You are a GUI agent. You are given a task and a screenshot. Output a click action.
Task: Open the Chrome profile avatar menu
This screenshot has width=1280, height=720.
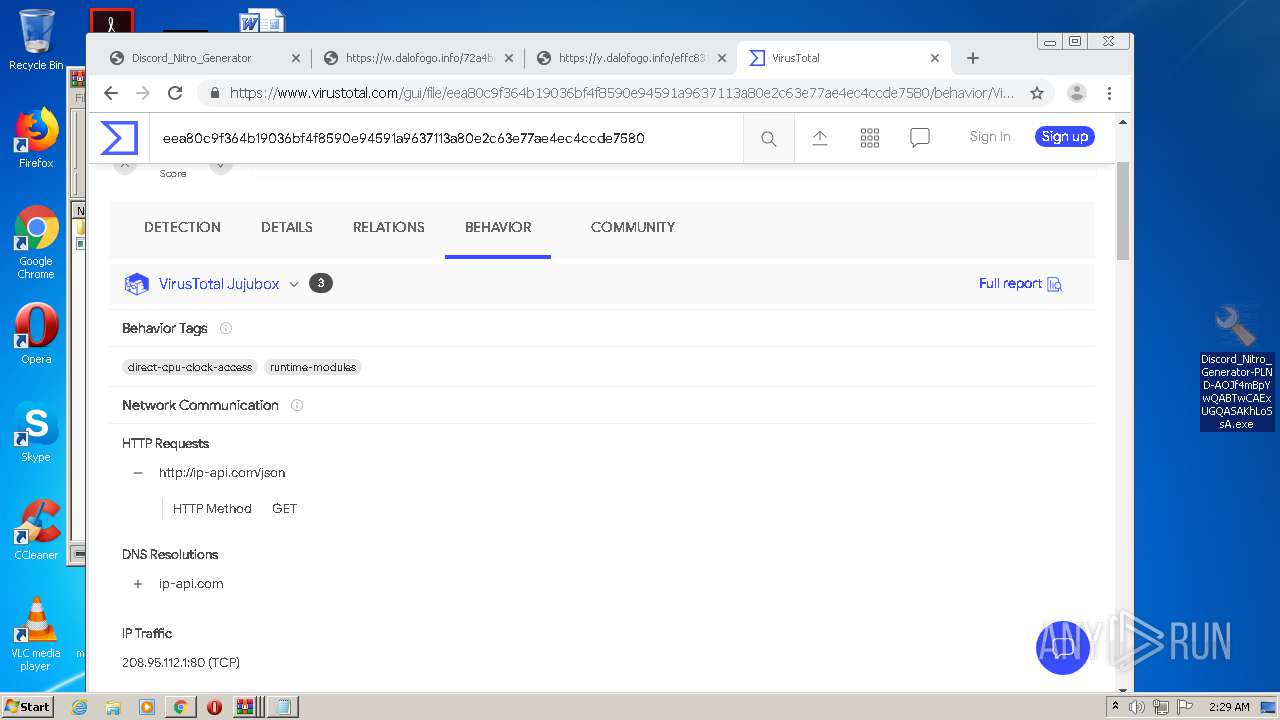point(1077,93)
